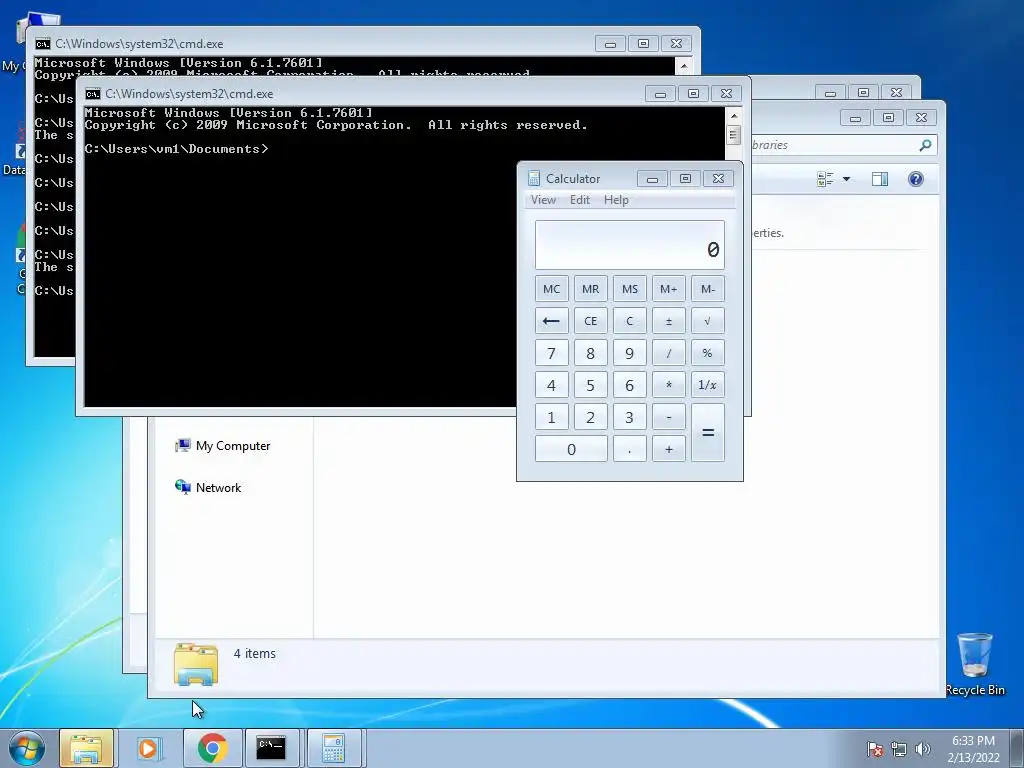Open Google Chrome from taskbar
Screen dimensions: 1024x768
click(212, 748)
